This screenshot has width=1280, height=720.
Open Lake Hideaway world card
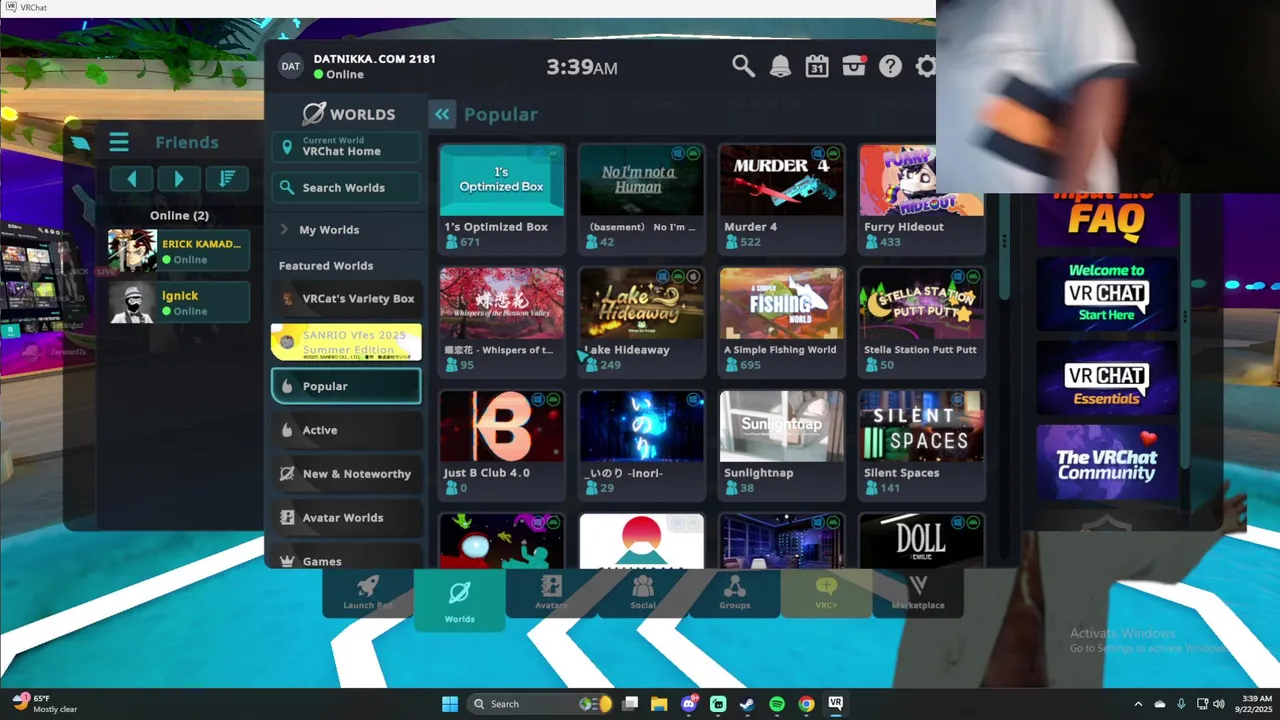(x=642, y=321)
